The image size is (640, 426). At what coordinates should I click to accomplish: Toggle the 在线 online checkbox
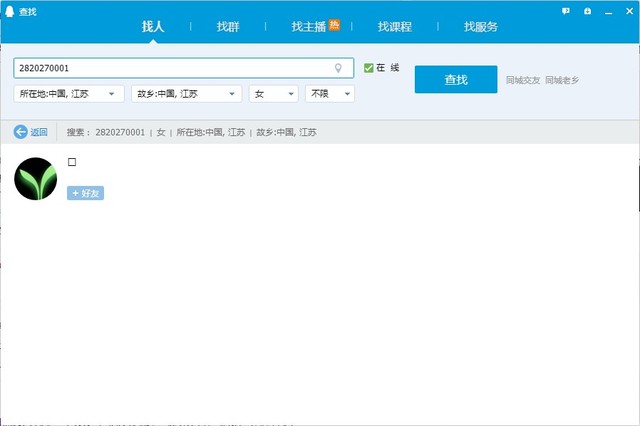tap(368, 68)
